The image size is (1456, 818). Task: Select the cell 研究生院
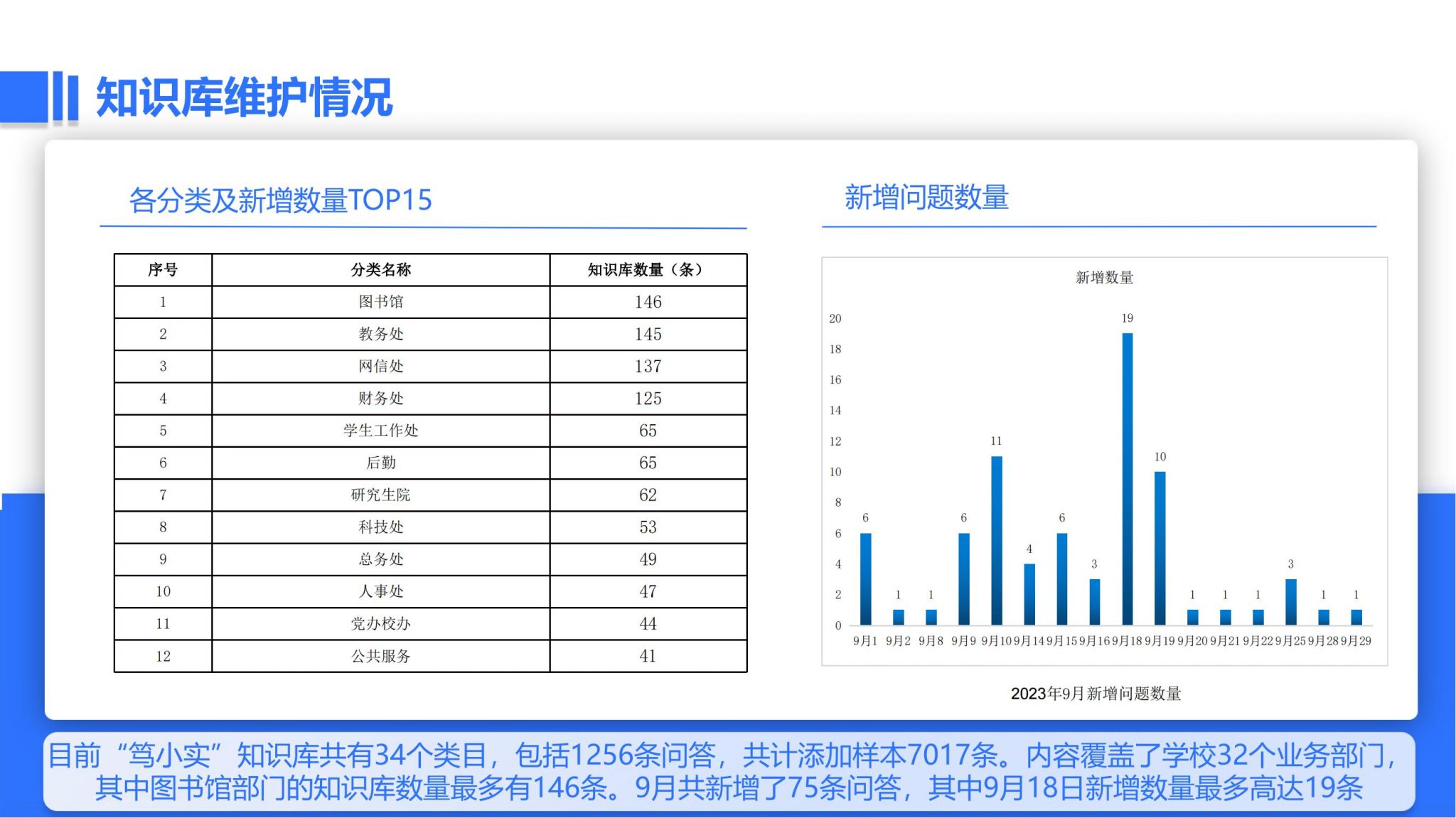point(381,495)
